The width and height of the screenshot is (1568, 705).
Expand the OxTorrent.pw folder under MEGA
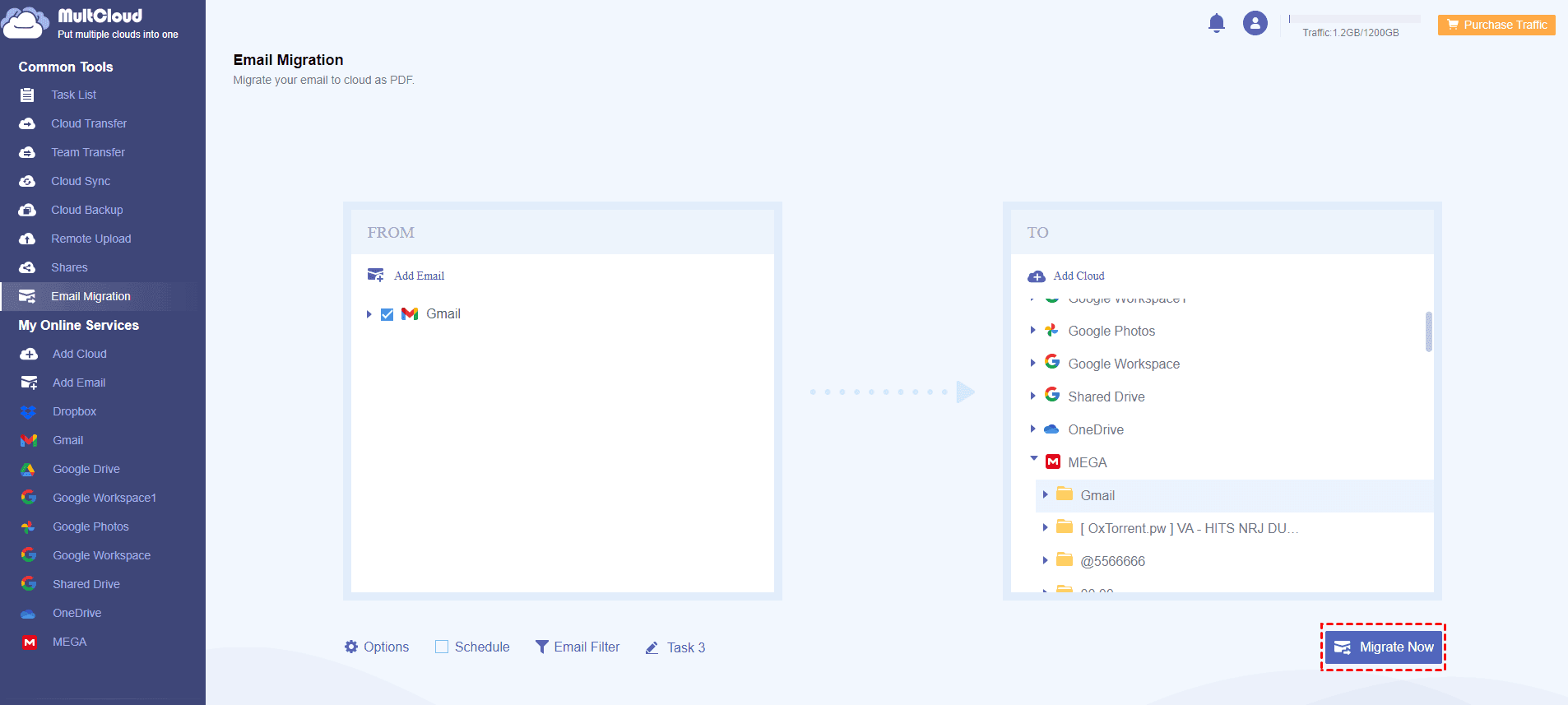1046,527
